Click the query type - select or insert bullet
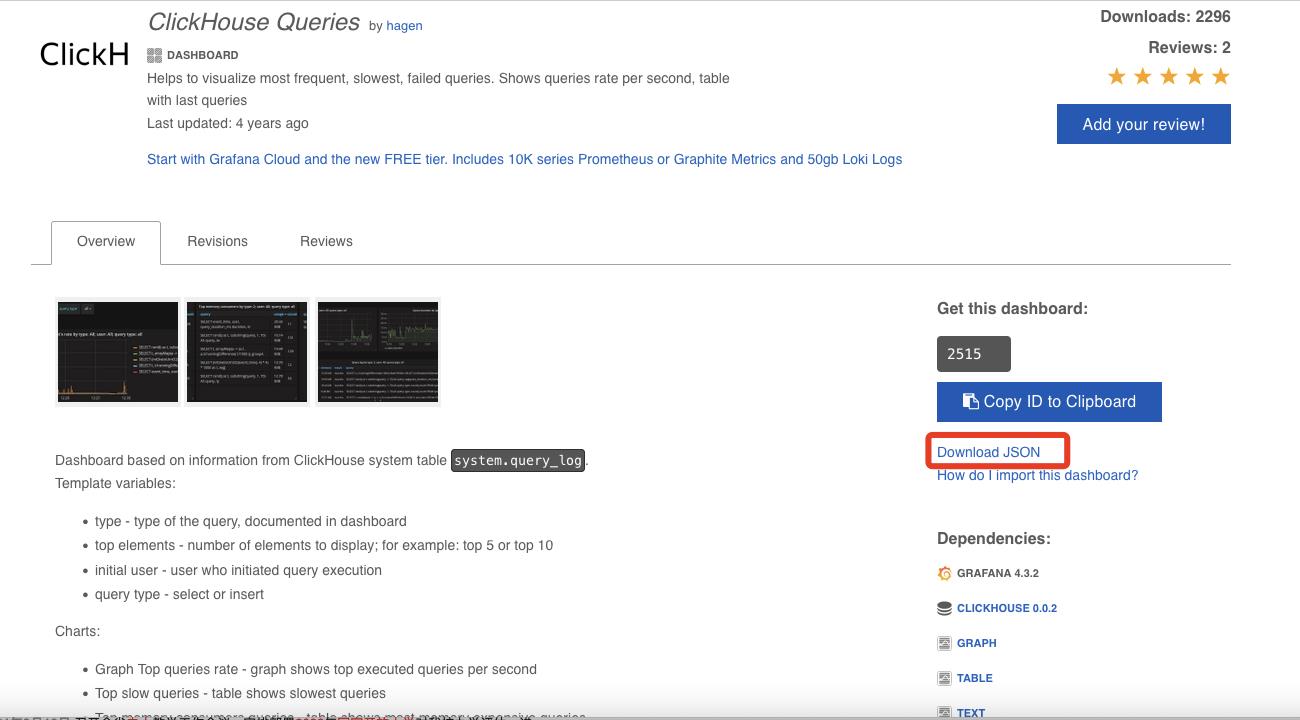1300x720 pixels. [x=180, y=594]
